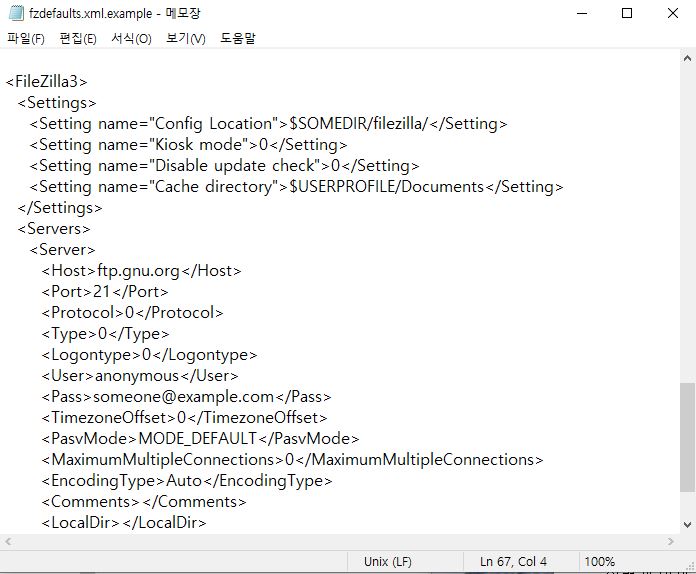Image resolution: width=696 pixels, height=574 pixels.
Task: Click the horizontal scrollbar left arrow
Action: [8, 541]
